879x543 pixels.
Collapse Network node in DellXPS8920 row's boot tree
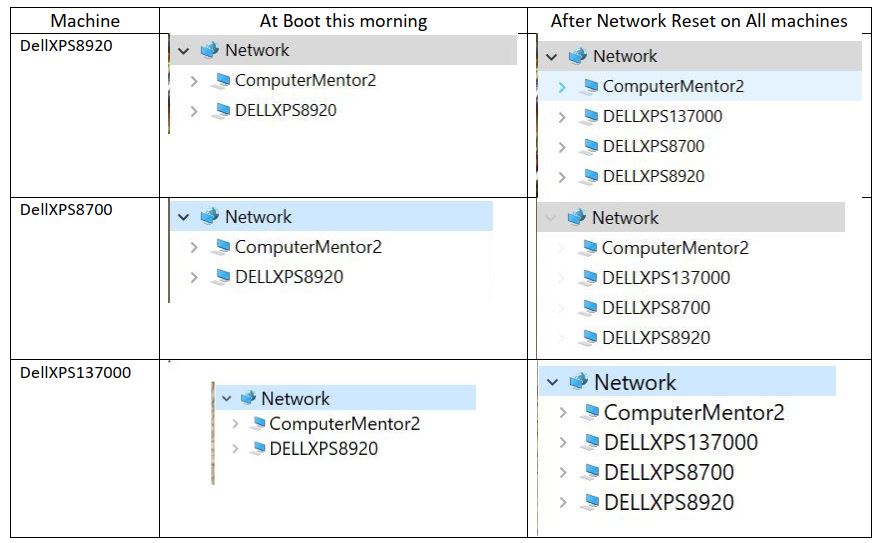tap(183, 50)
